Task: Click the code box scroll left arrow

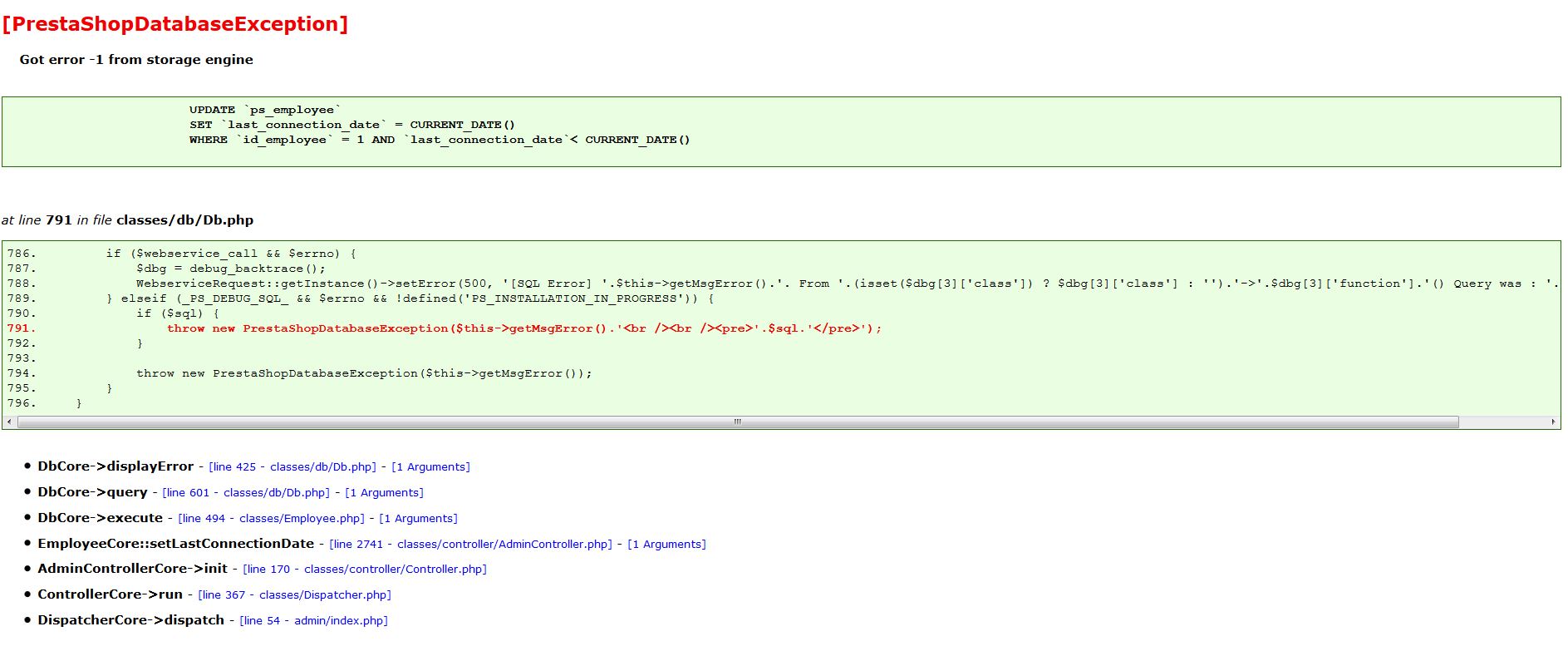Action: point(9,422)
